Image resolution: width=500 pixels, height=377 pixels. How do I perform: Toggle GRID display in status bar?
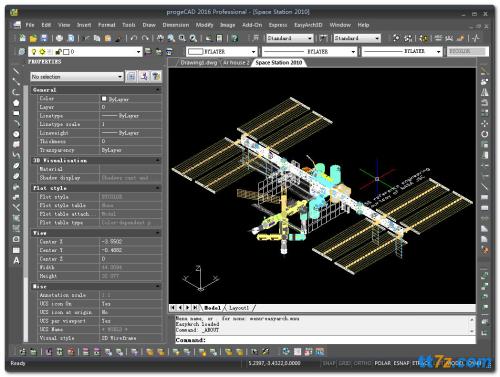click(344, 363)
